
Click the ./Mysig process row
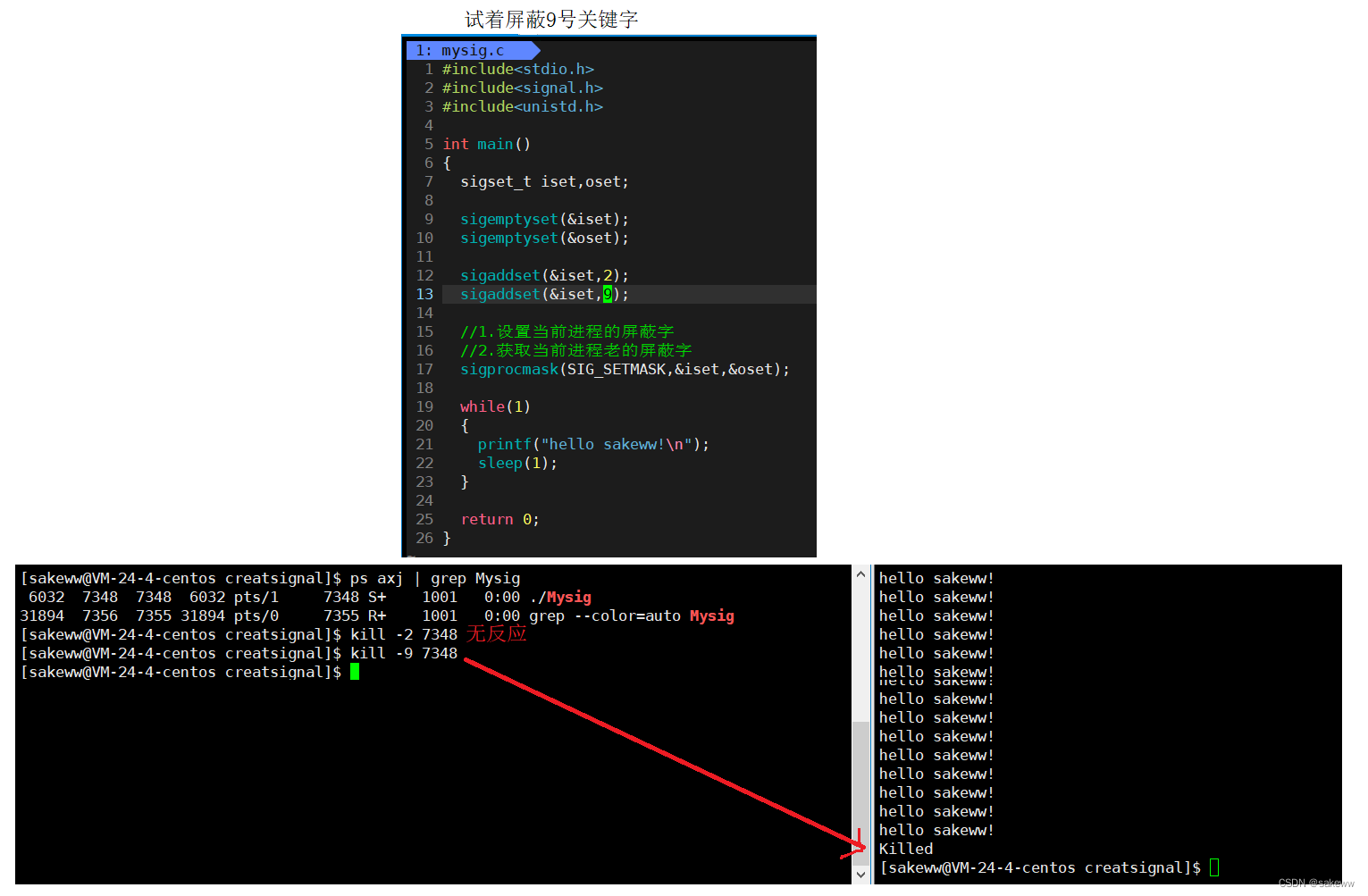tap(306, 597)
